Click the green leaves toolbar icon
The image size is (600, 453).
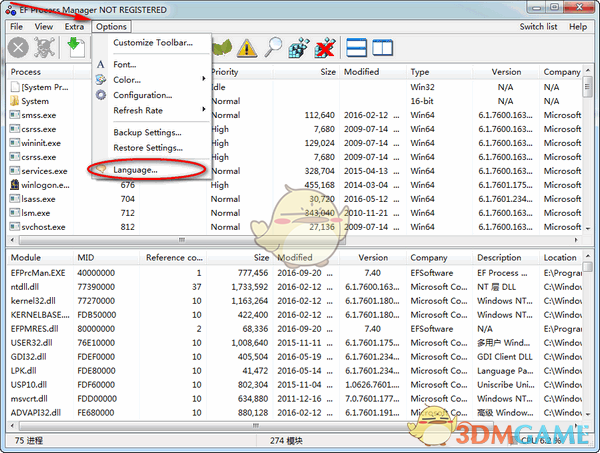click(222, 48)
